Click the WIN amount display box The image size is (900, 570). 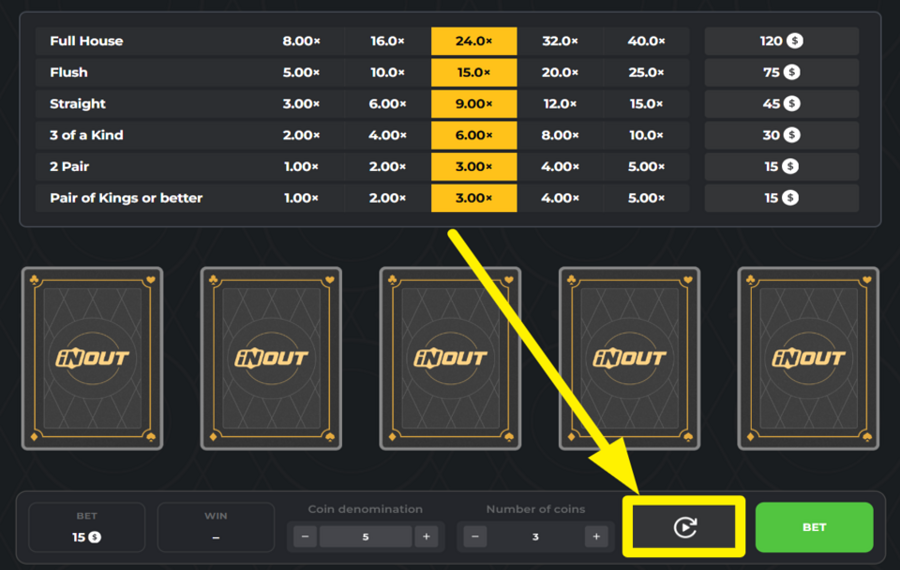(x=216, y=528)
